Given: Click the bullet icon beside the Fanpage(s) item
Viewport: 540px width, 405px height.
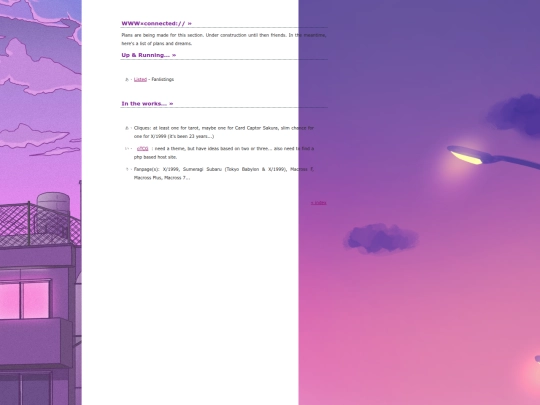Looking at the screenshot, I should click(x=127, y=169).
